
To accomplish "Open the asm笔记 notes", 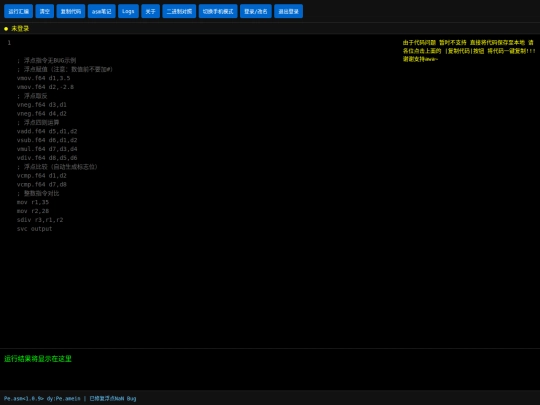I will 102,11.
